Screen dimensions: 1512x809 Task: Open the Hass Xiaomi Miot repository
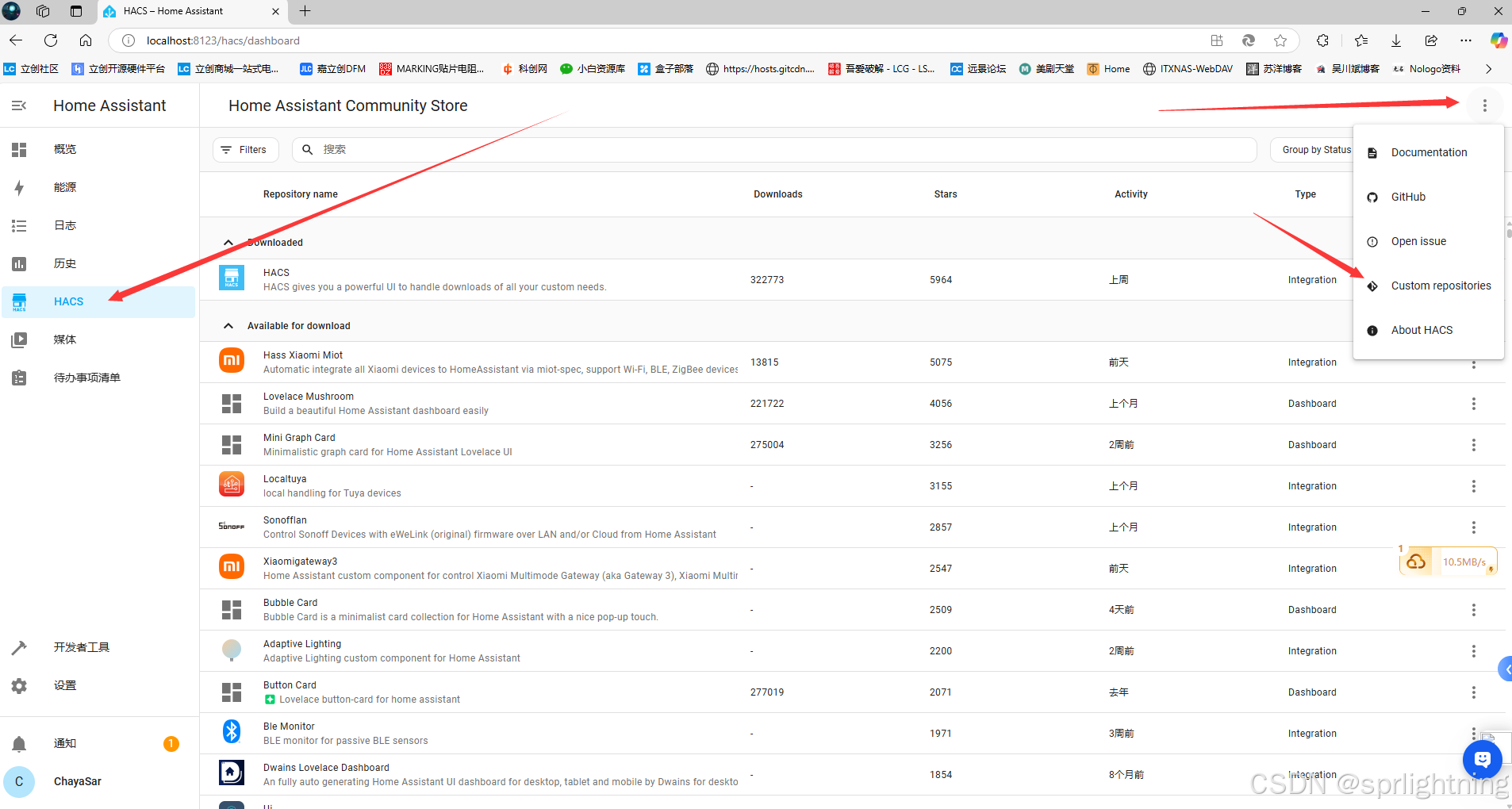pyautogui.click(x=853, y=362)
